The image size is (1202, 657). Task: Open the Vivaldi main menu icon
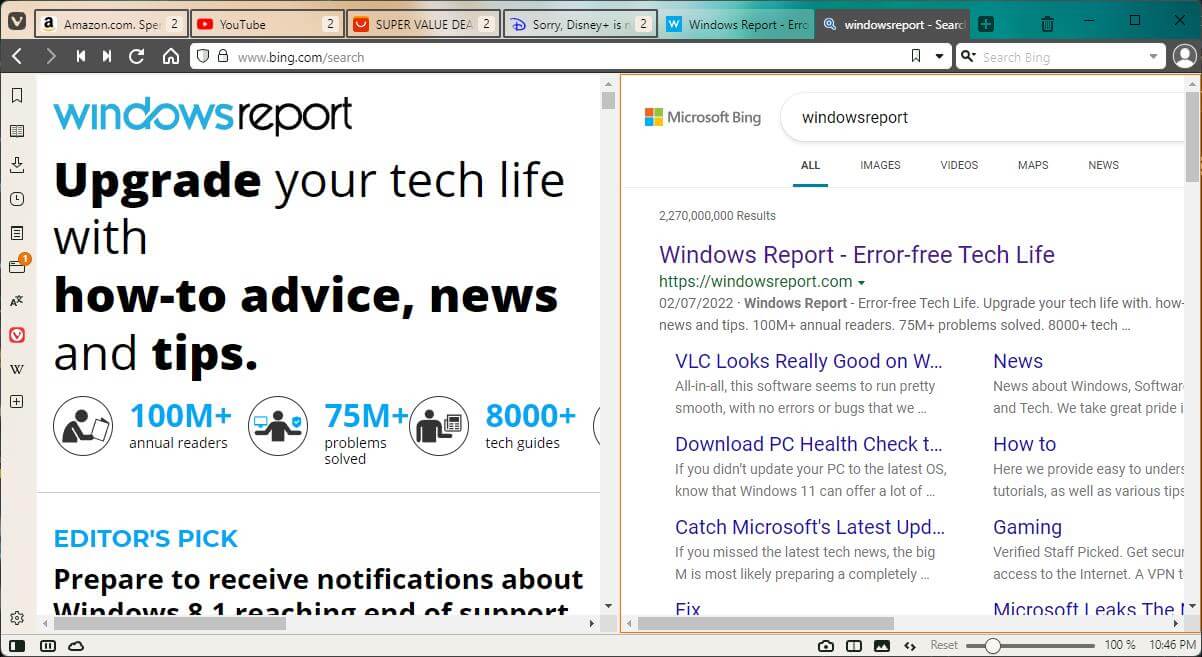[x=17, y=23]
